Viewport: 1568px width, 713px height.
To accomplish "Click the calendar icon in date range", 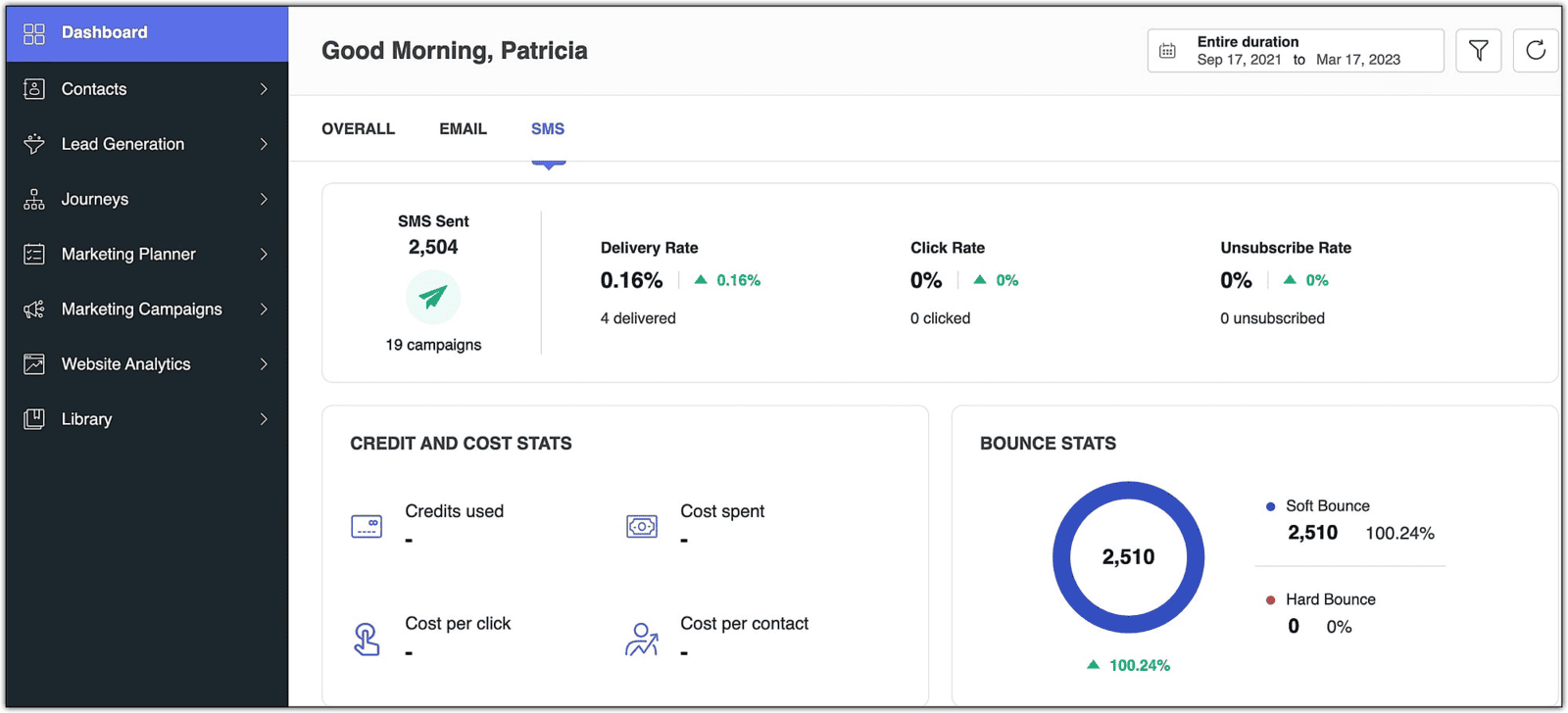I will pyautogui.click(x=1167, y=51).
